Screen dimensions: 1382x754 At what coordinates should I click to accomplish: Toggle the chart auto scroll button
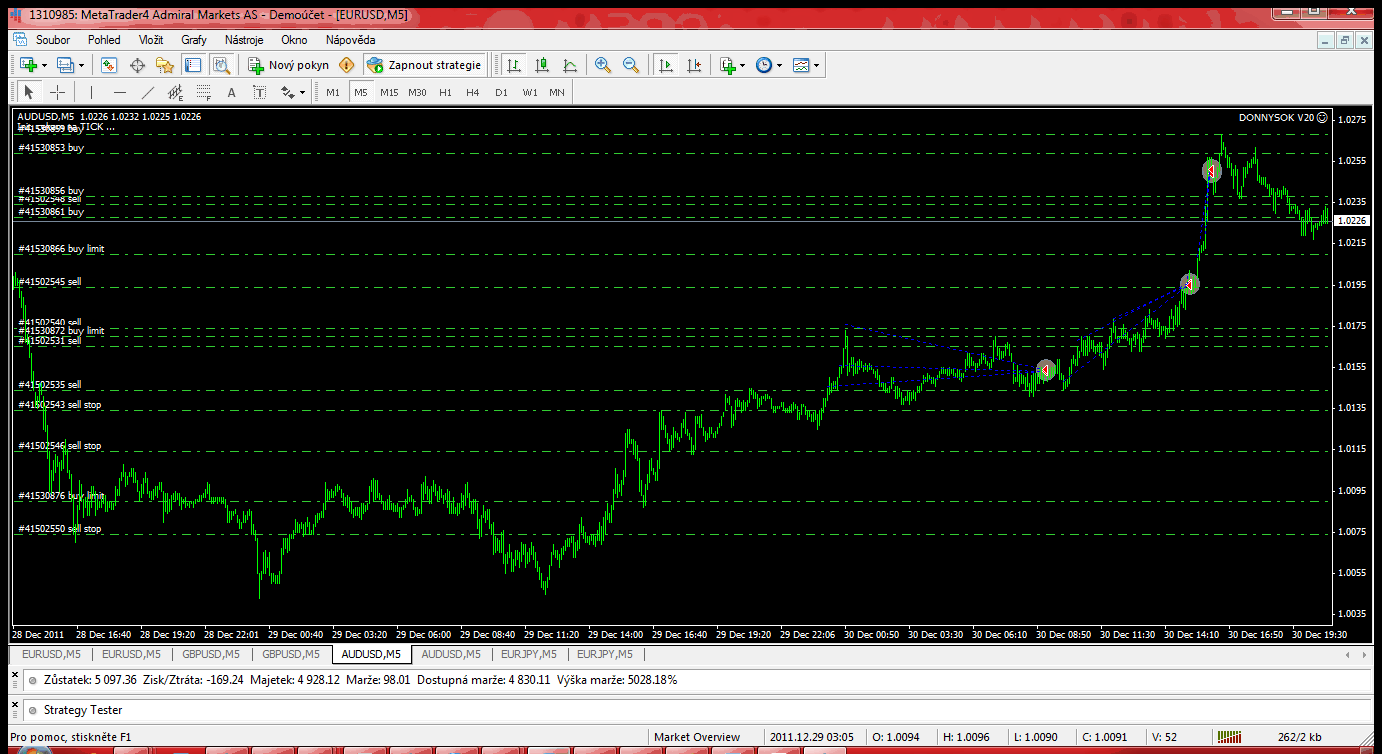pos(666,65)
